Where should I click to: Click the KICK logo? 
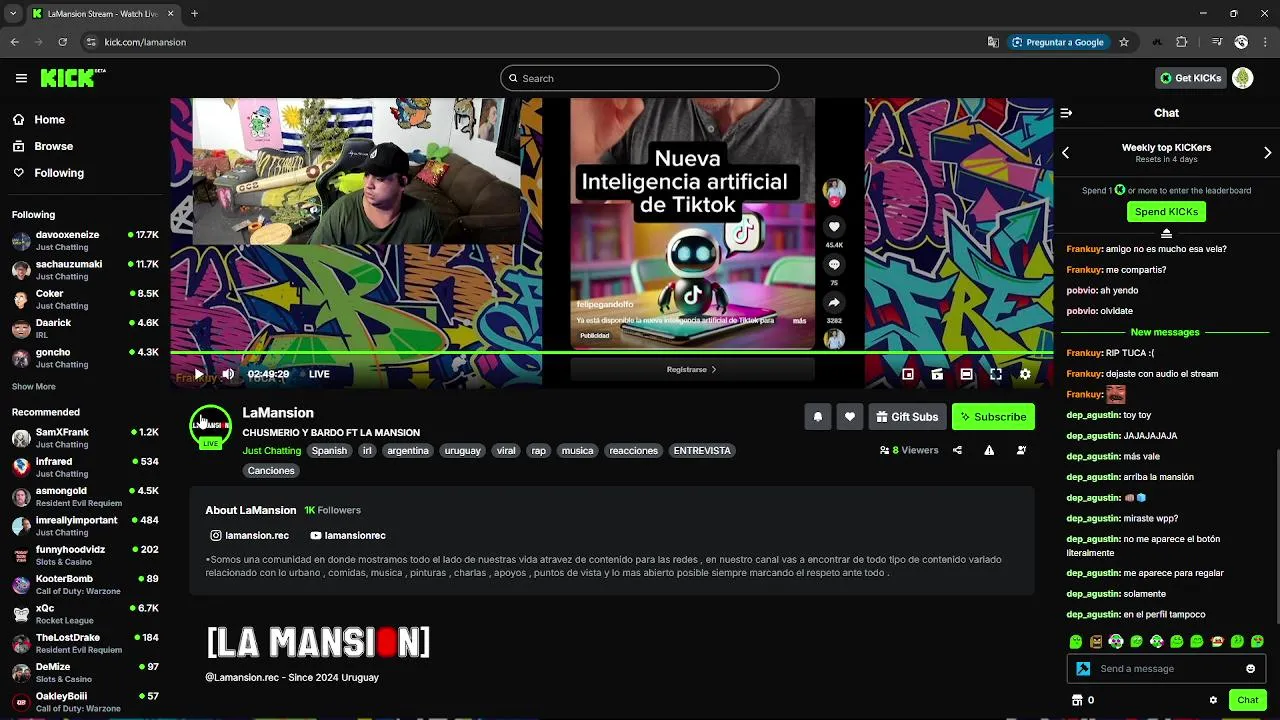[73, 78]
